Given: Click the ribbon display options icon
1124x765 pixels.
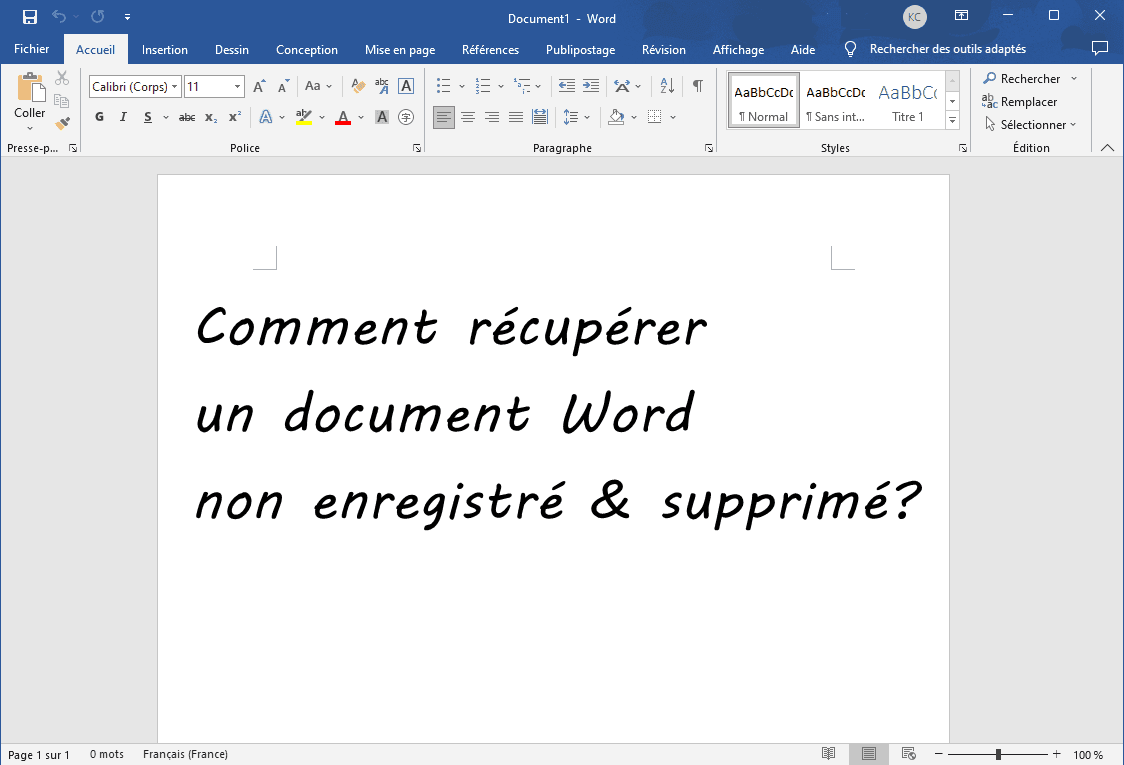Looking at the screenshot, I should coord(961,15).
